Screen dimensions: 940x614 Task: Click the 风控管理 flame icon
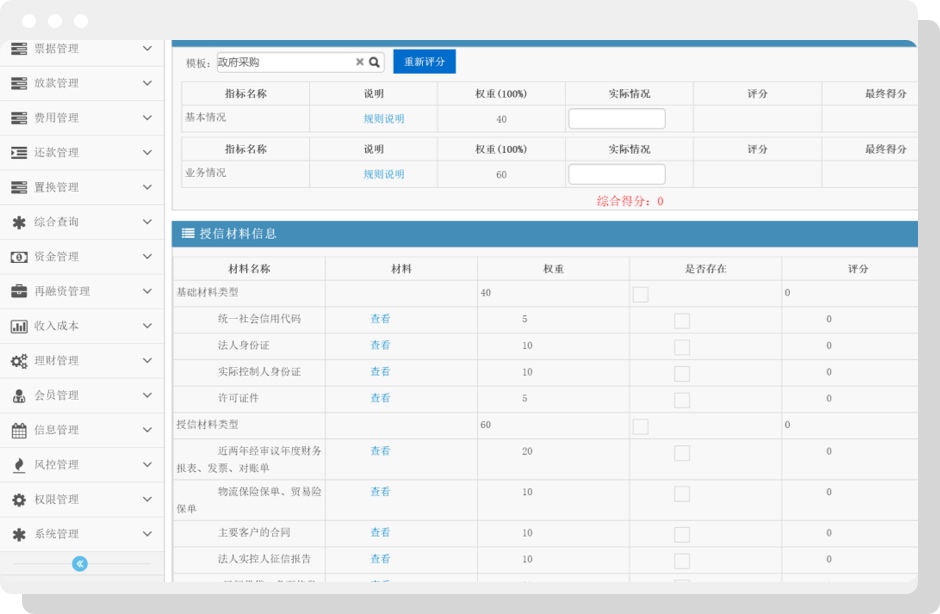pyautogui.click(x=19, y=465)
